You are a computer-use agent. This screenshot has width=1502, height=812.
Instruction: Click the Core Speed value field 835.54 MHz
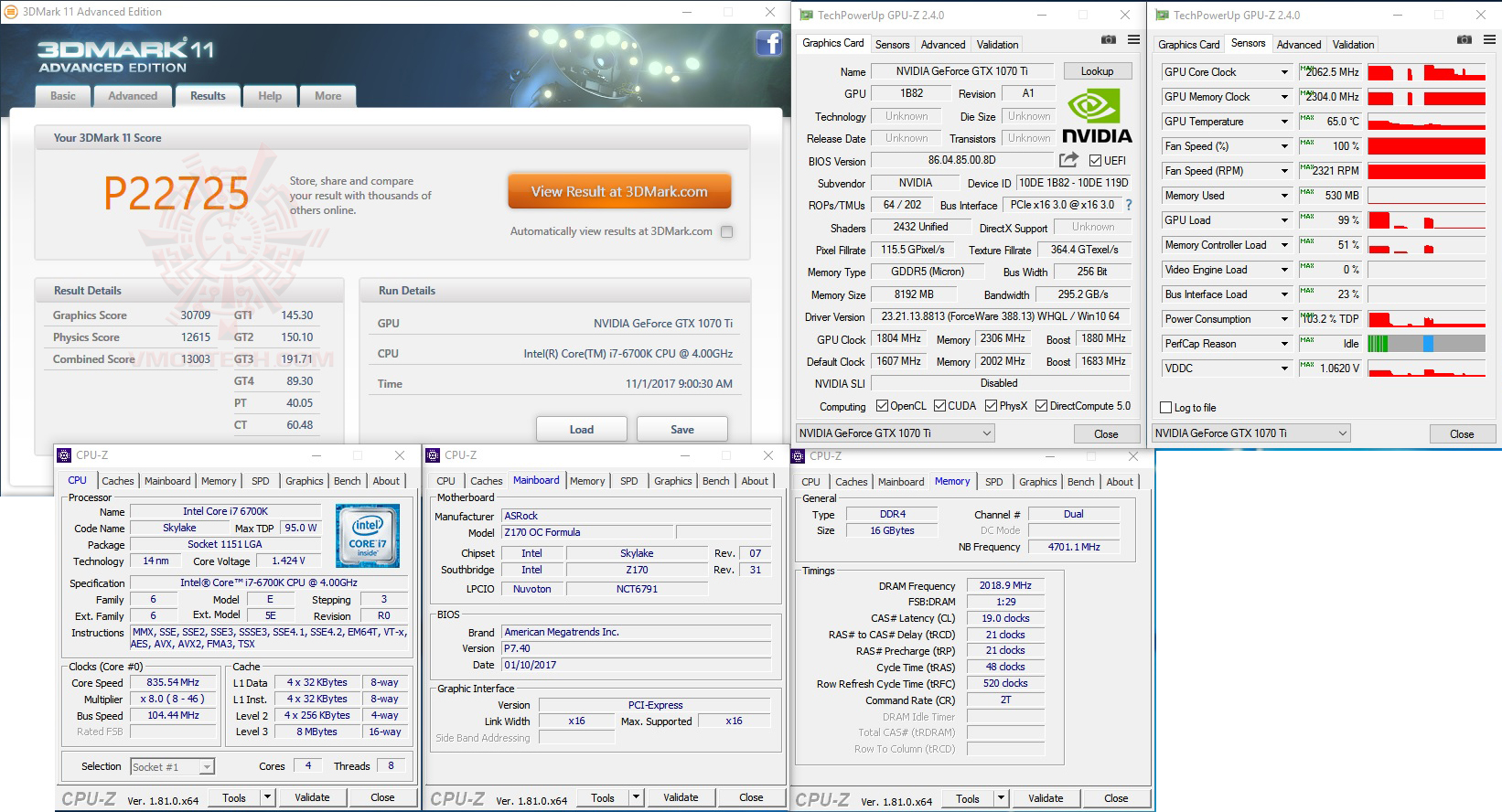tap(173, 682)
